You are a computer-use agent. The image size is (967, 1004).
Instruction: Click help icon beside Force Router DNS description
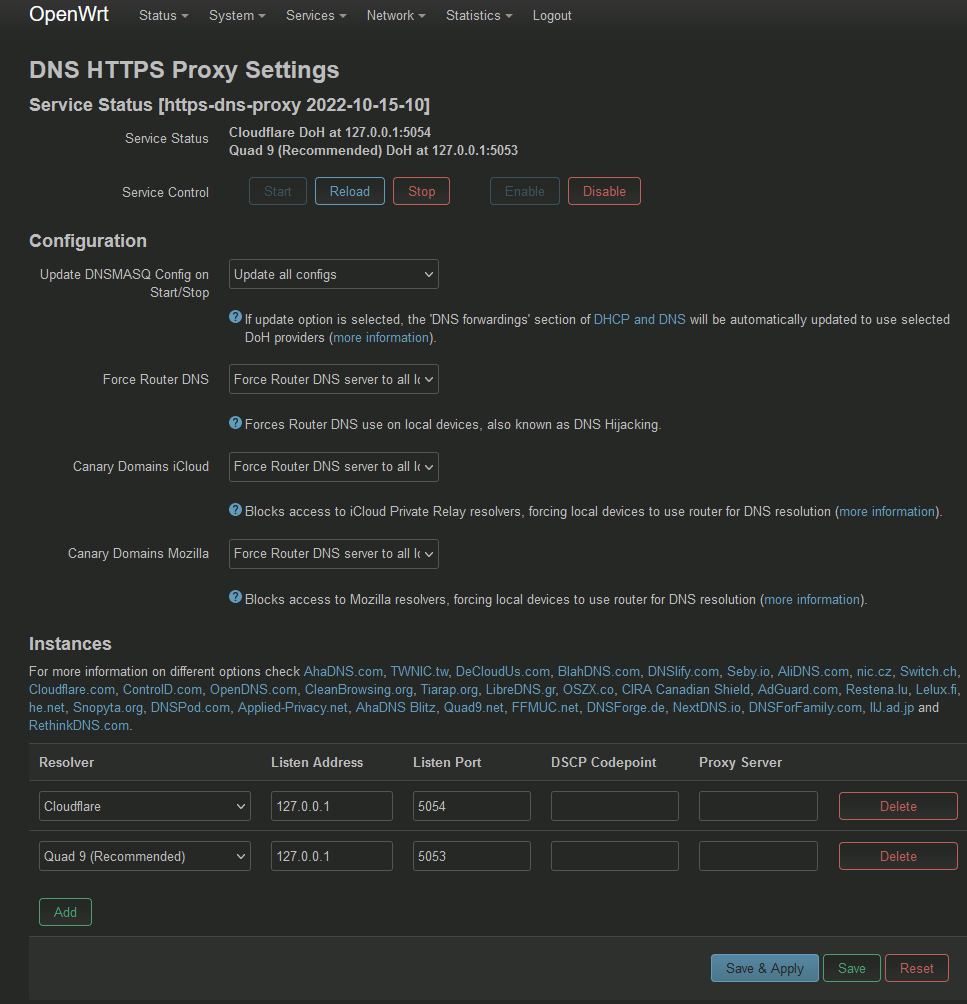pos(234,424)
